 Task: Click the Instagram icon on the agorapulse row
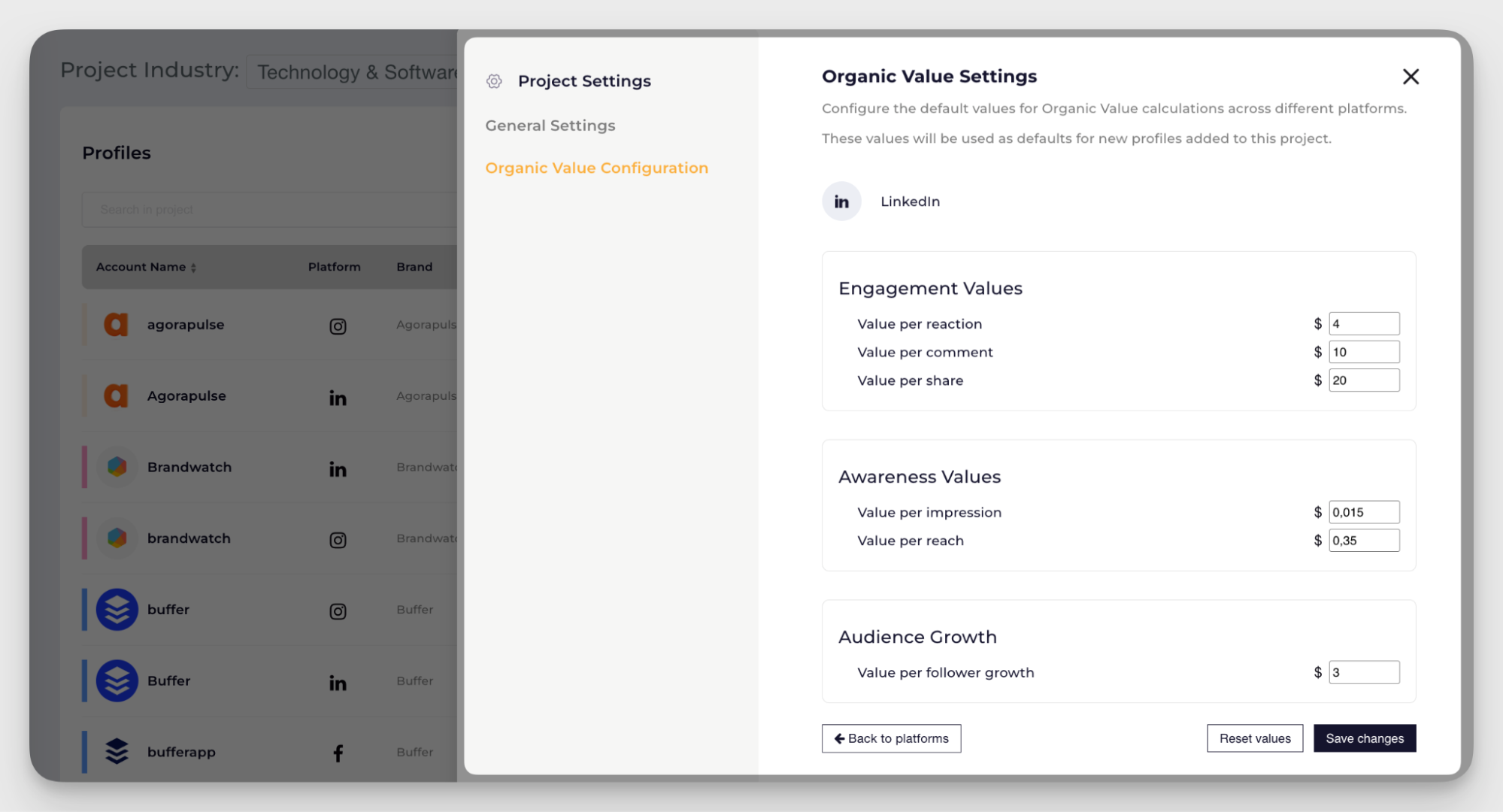click(x=338, y=326)
